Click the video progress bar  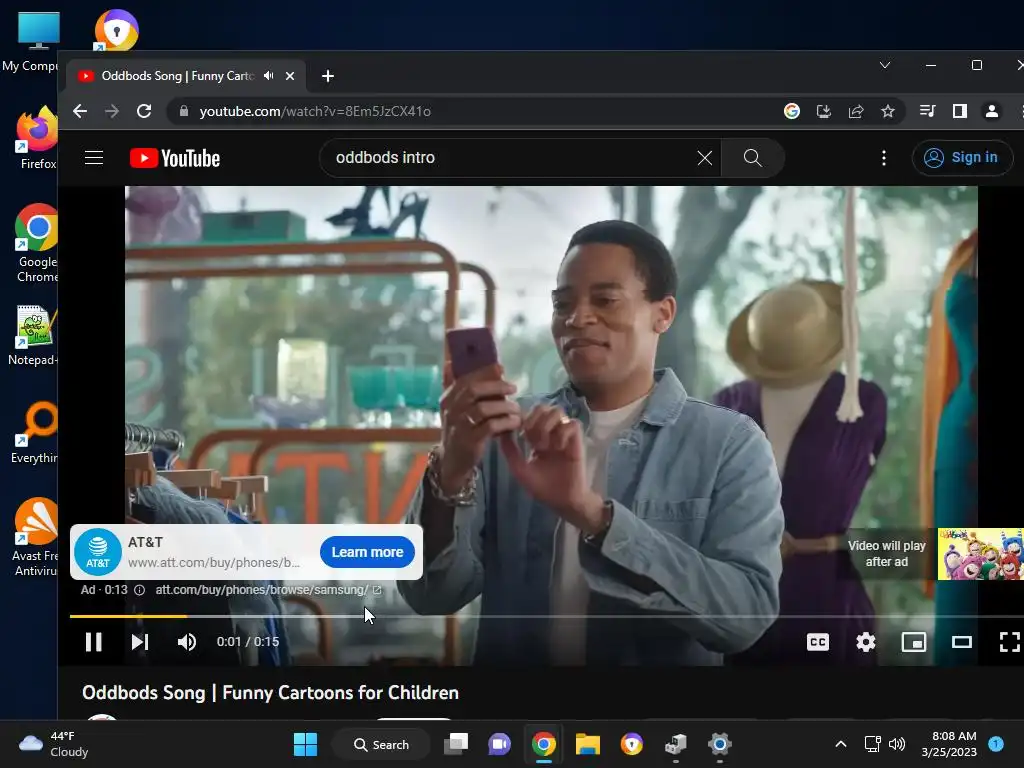click(547, 616)
